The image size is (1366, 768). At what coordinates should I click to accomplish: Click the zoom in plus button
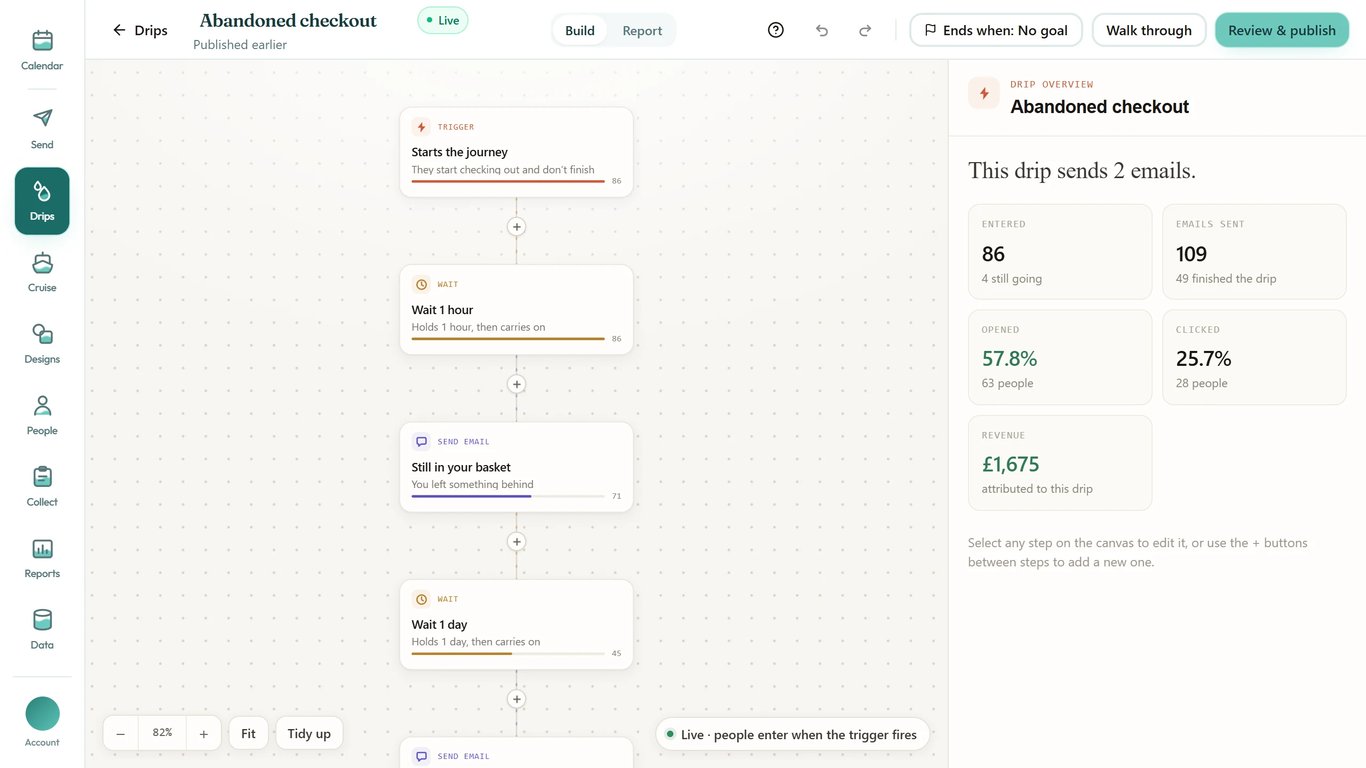(203, 733)
